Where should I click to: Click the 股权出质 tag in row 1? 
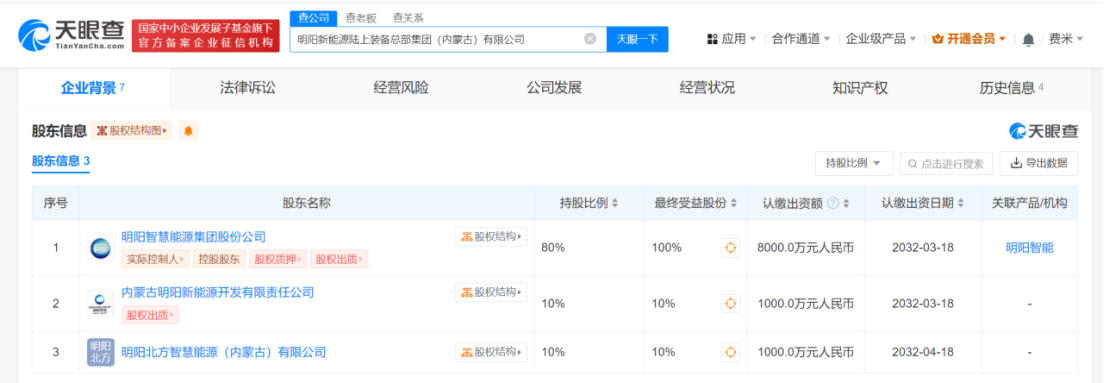tap(339, 259)
